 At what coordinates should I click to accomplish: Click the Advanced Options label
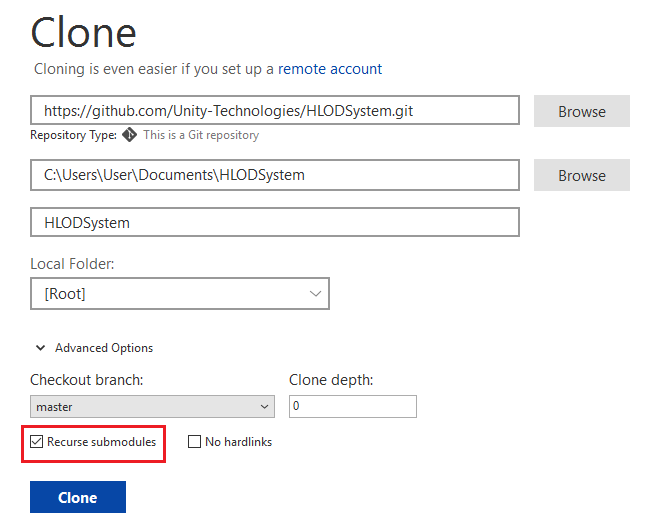[x=104, y=348]
